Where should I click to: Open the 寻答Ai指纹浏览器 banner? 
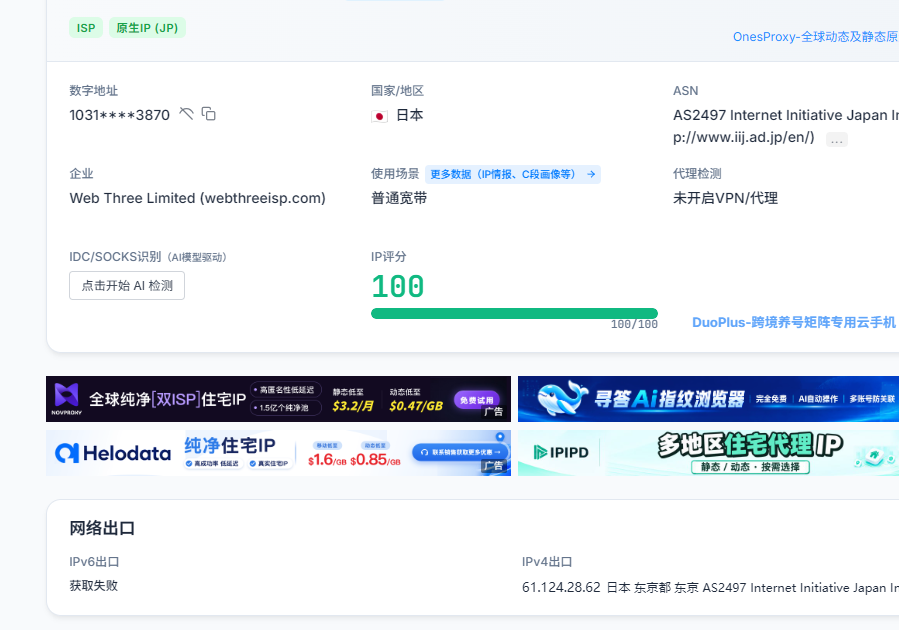[x=708, y=399]
